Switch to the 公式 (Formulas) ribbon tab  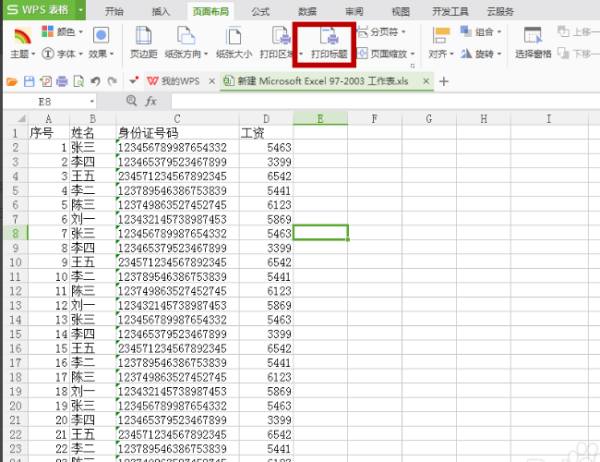click(260, 11)
